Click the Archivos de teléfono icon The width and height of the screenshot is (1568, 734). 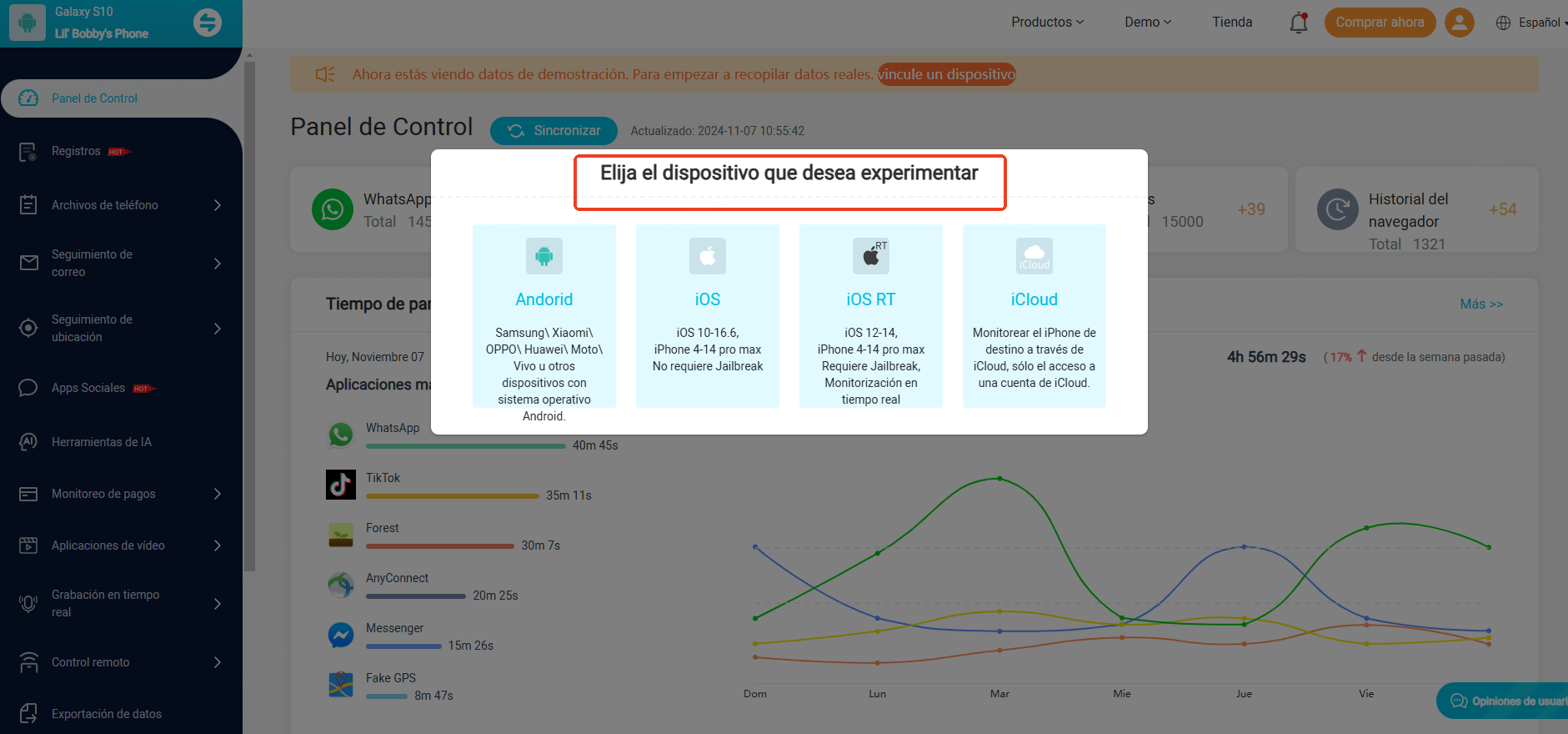[28, 204]
